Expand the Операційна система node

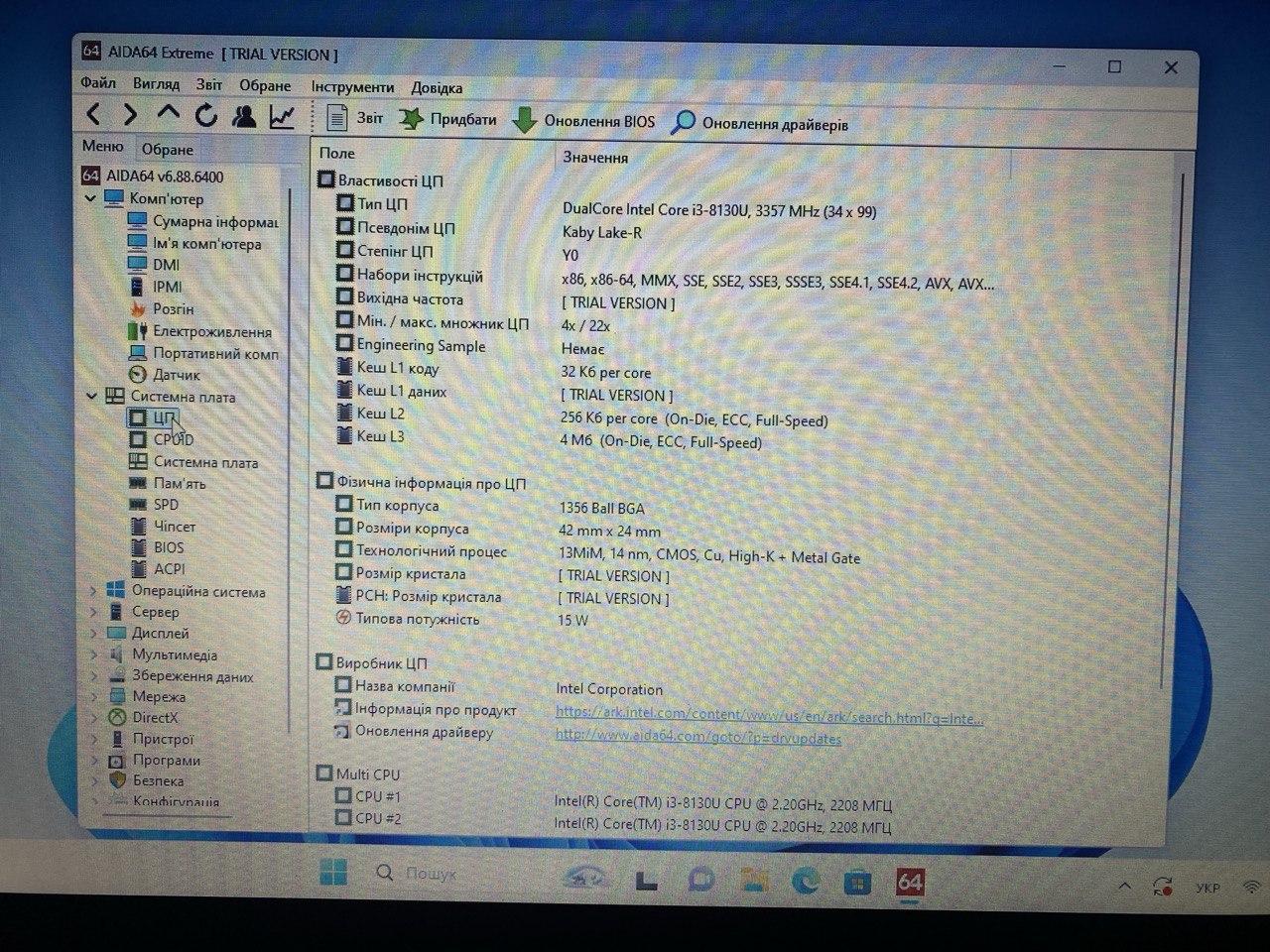point(94,591)
